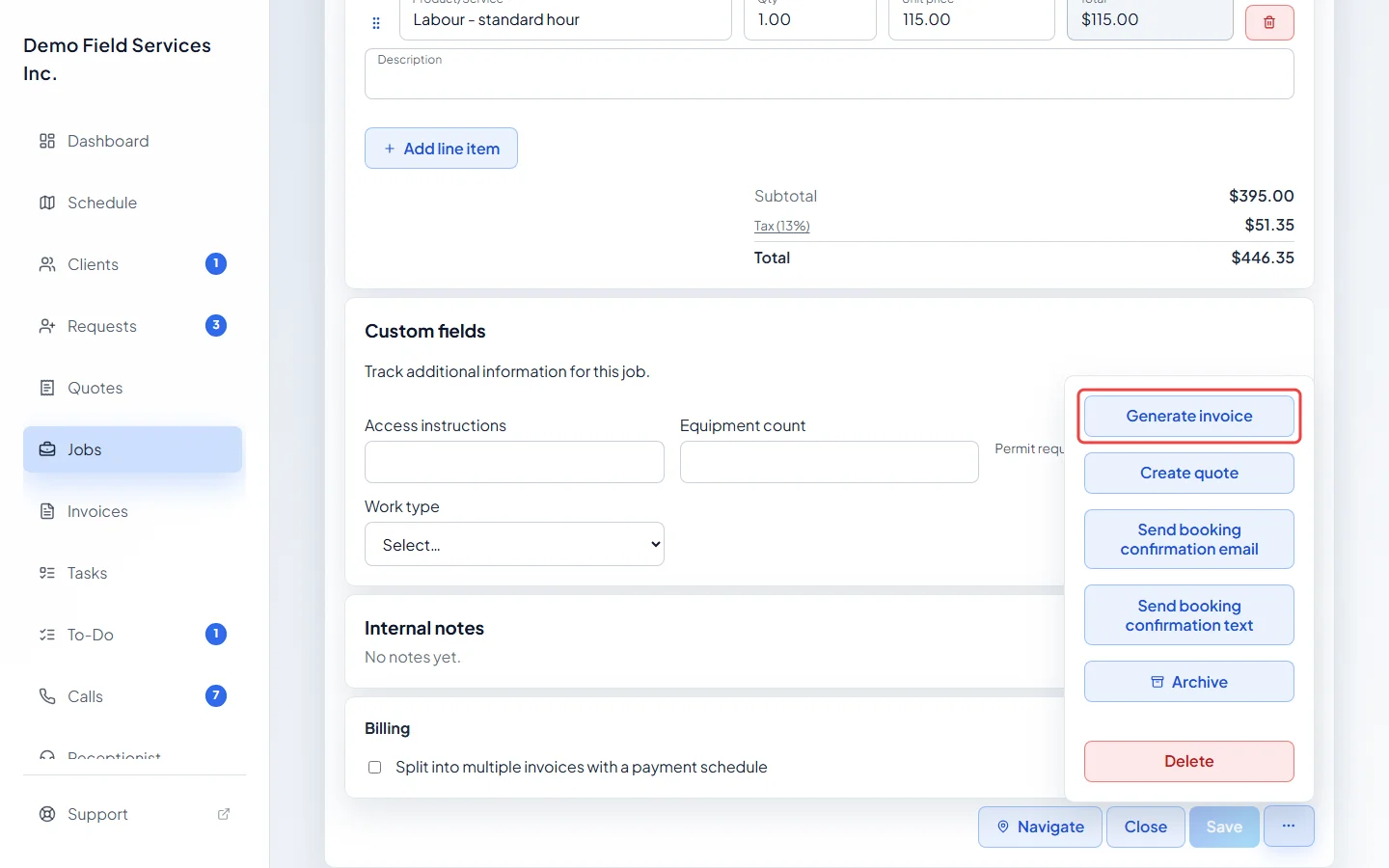Image resolution: width=1389 pixels, height=868 pixels.
Task: Click the Navigate button
Action: point(1040,827)
